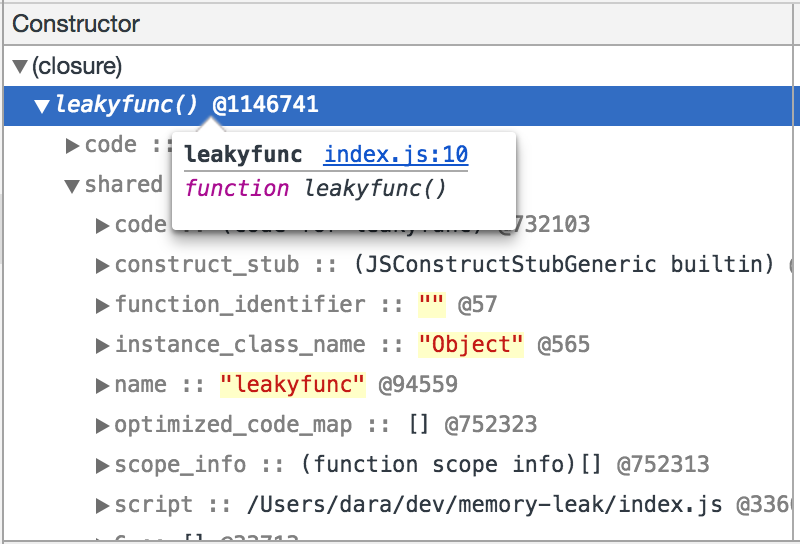Collapse the leakyfunc() @1146741 row
The width and height of the screenshot is (800, 544).
point(42,106)
